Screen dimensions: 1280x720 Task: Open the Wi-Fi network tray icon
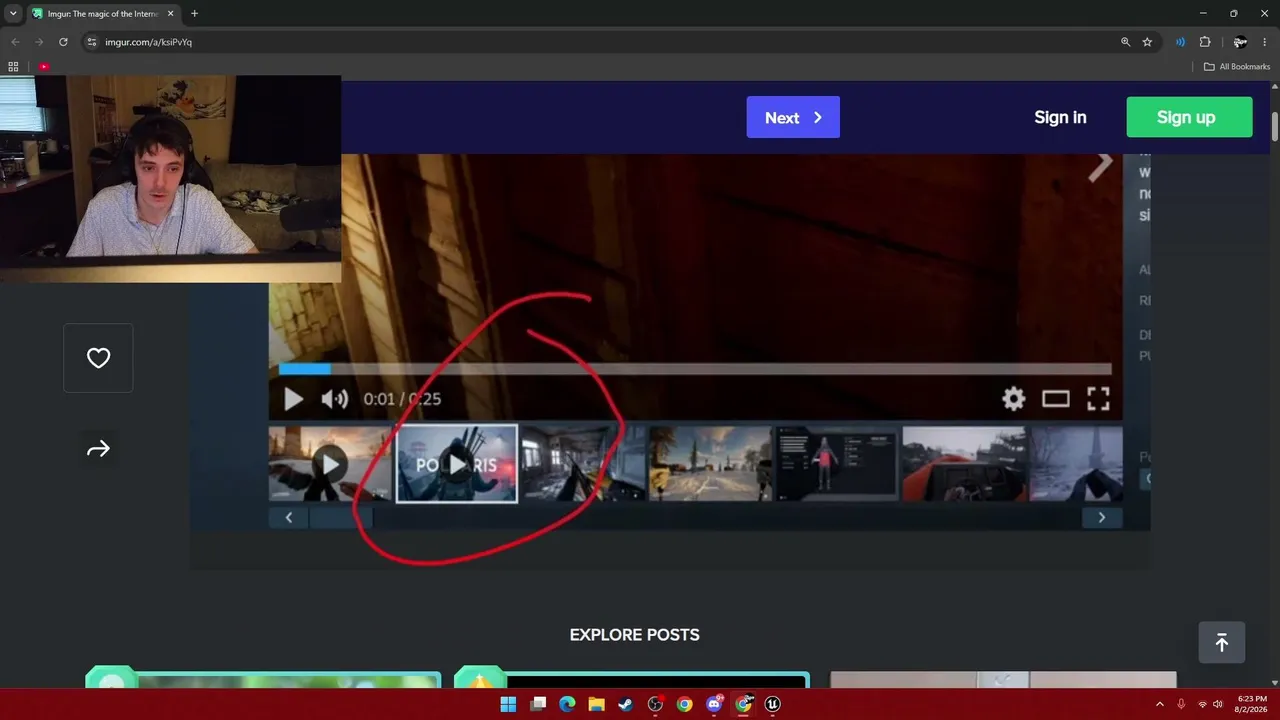(x=1202, y=704)
